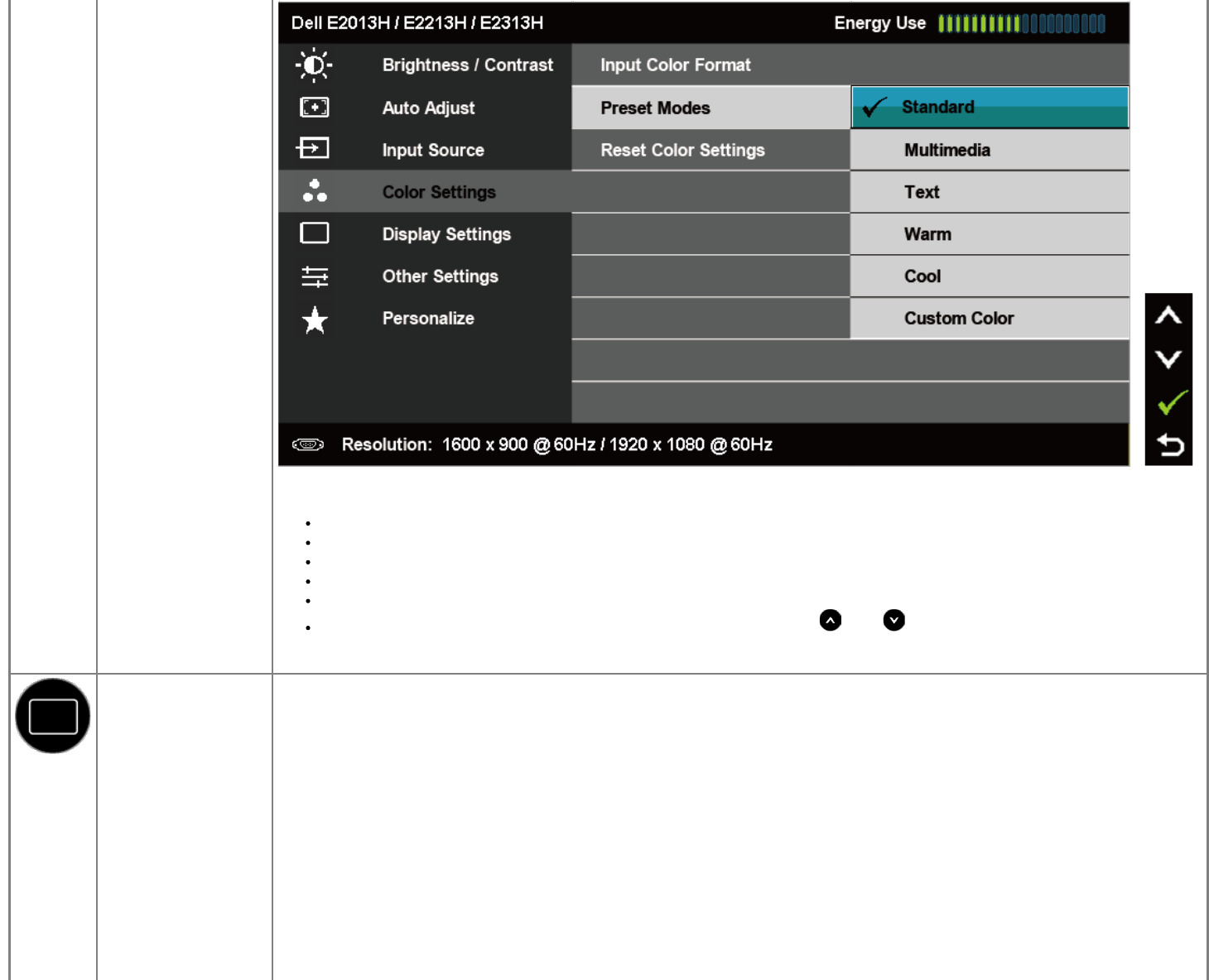Select Preset Modes submenu
Screen dimensions: 1209x980
tap(711, 108)
